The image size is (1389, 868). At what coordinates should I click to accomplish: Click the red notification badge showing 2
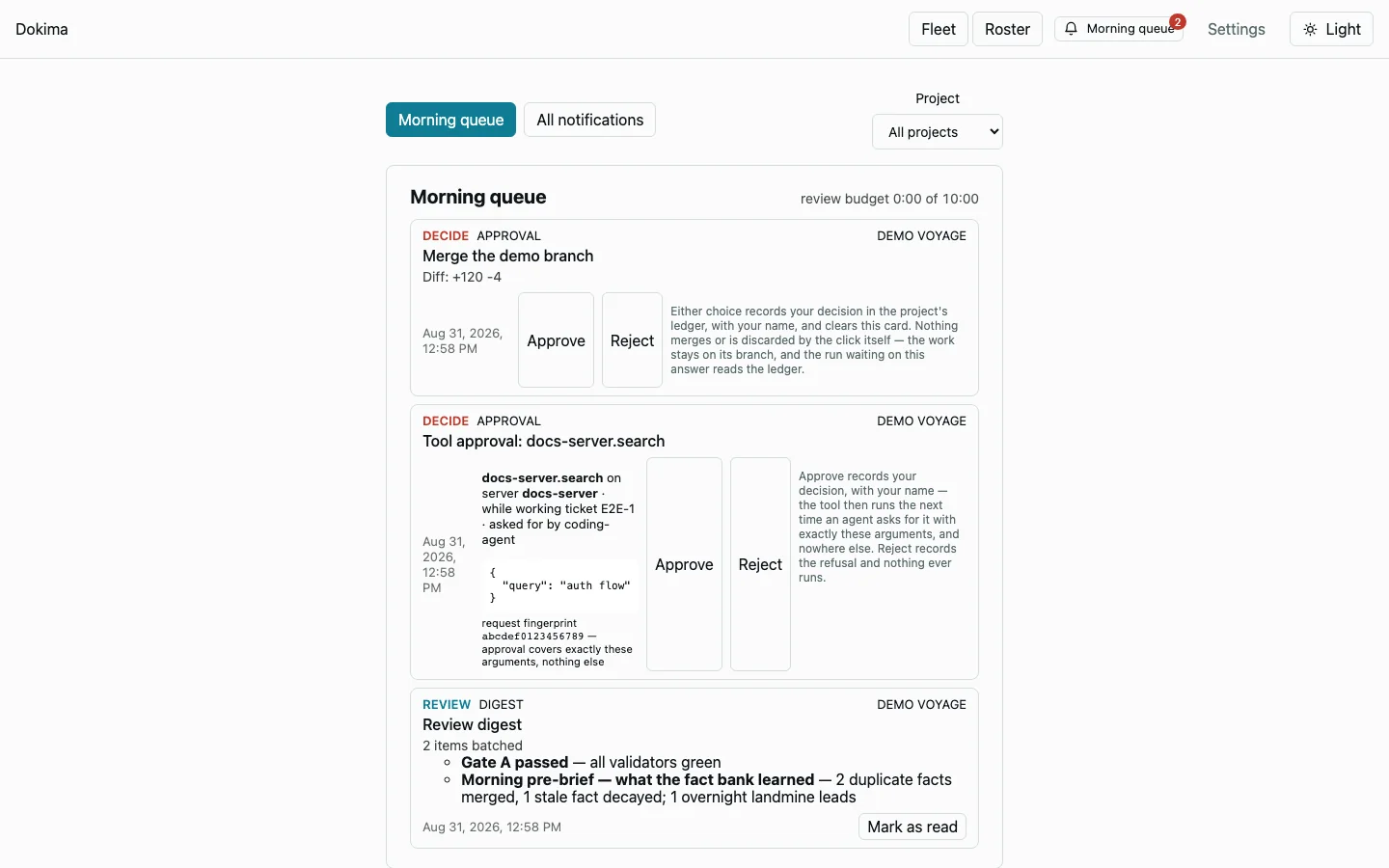point(1177,22)
